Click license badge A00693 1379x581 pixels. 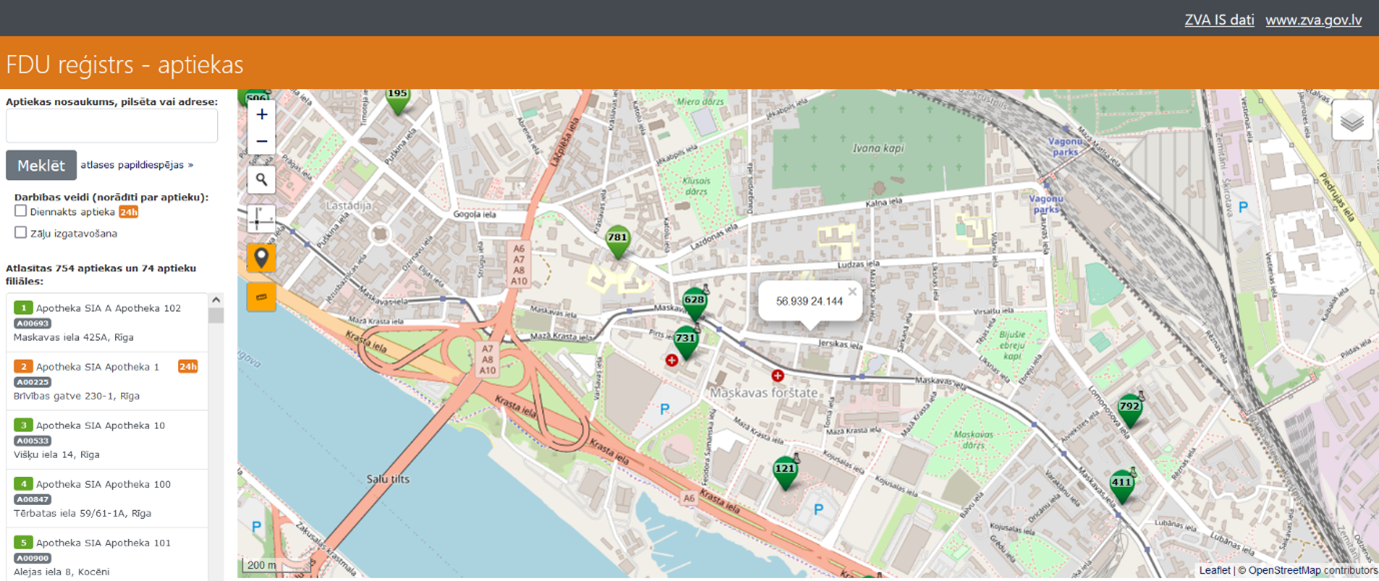(x=32, y=324)
